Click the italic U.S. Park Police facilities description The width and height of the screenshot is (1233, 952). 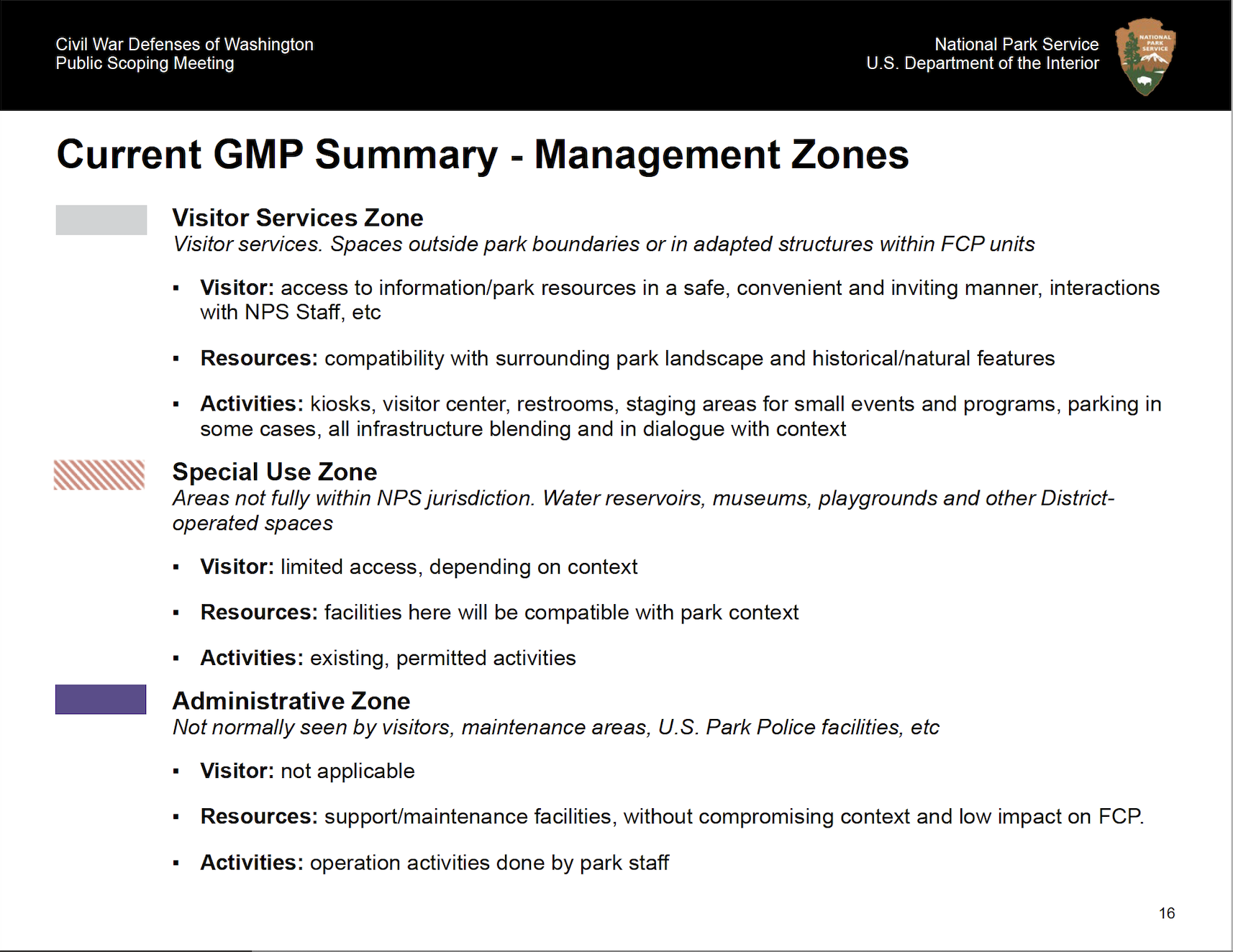[555, 727]
